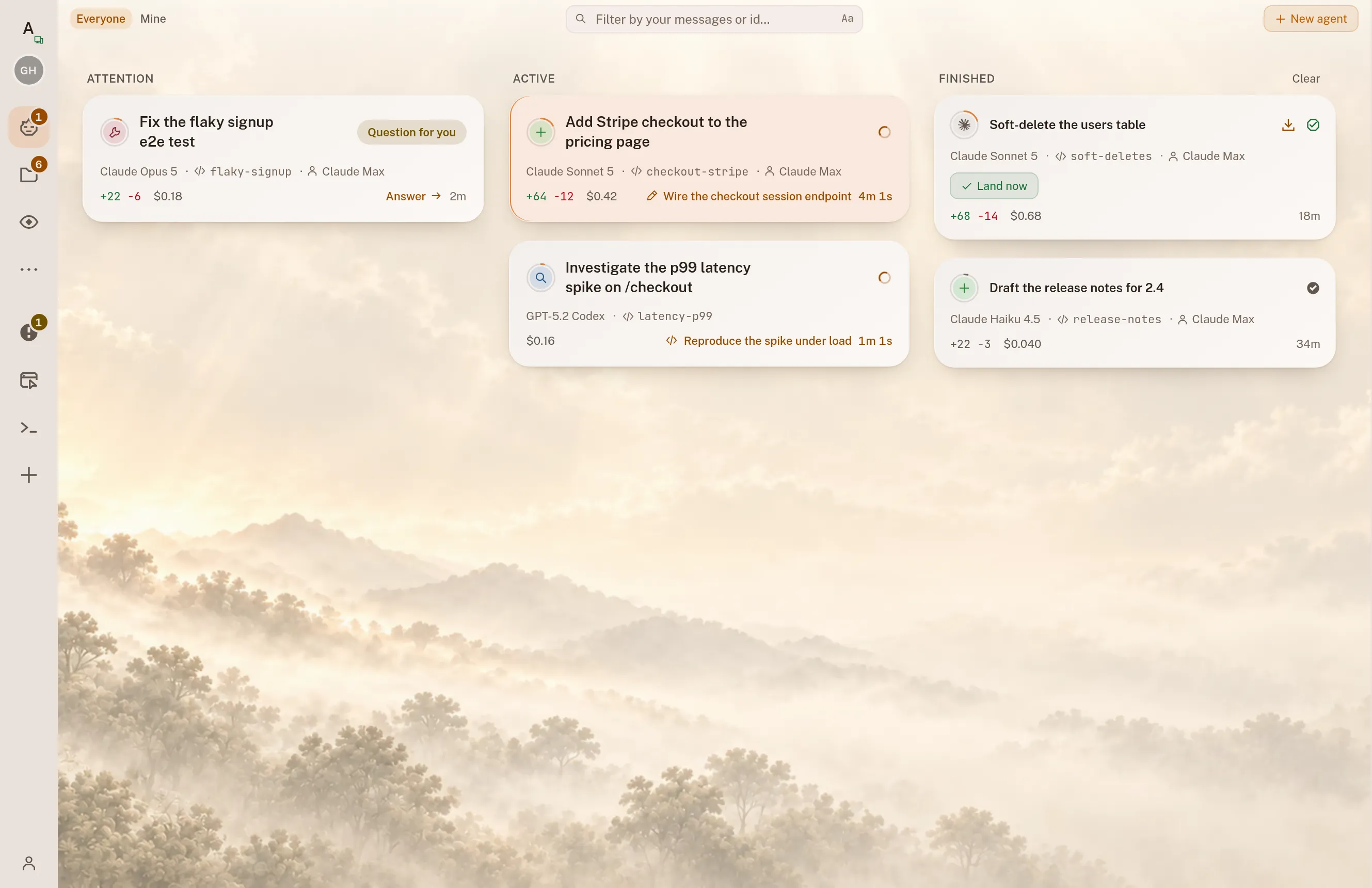
Task: Click the latency-p99 branch label
Action: (x=674, y=316)
